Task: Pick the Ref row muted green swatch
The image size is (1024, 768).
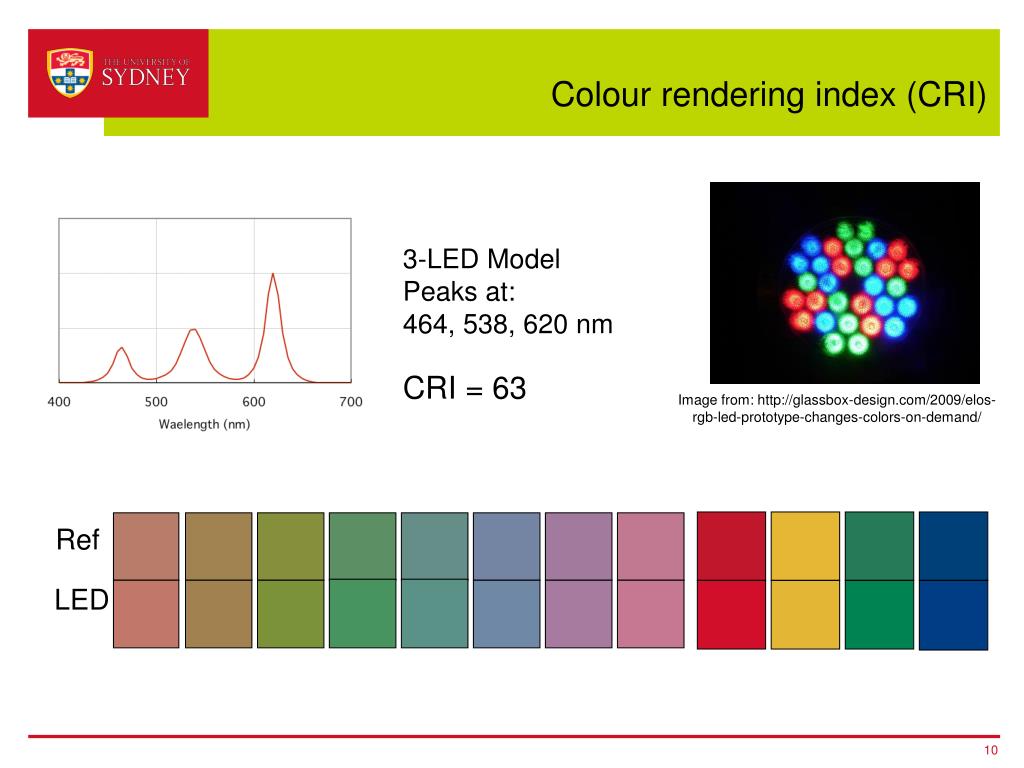Action: coord(362,546)
